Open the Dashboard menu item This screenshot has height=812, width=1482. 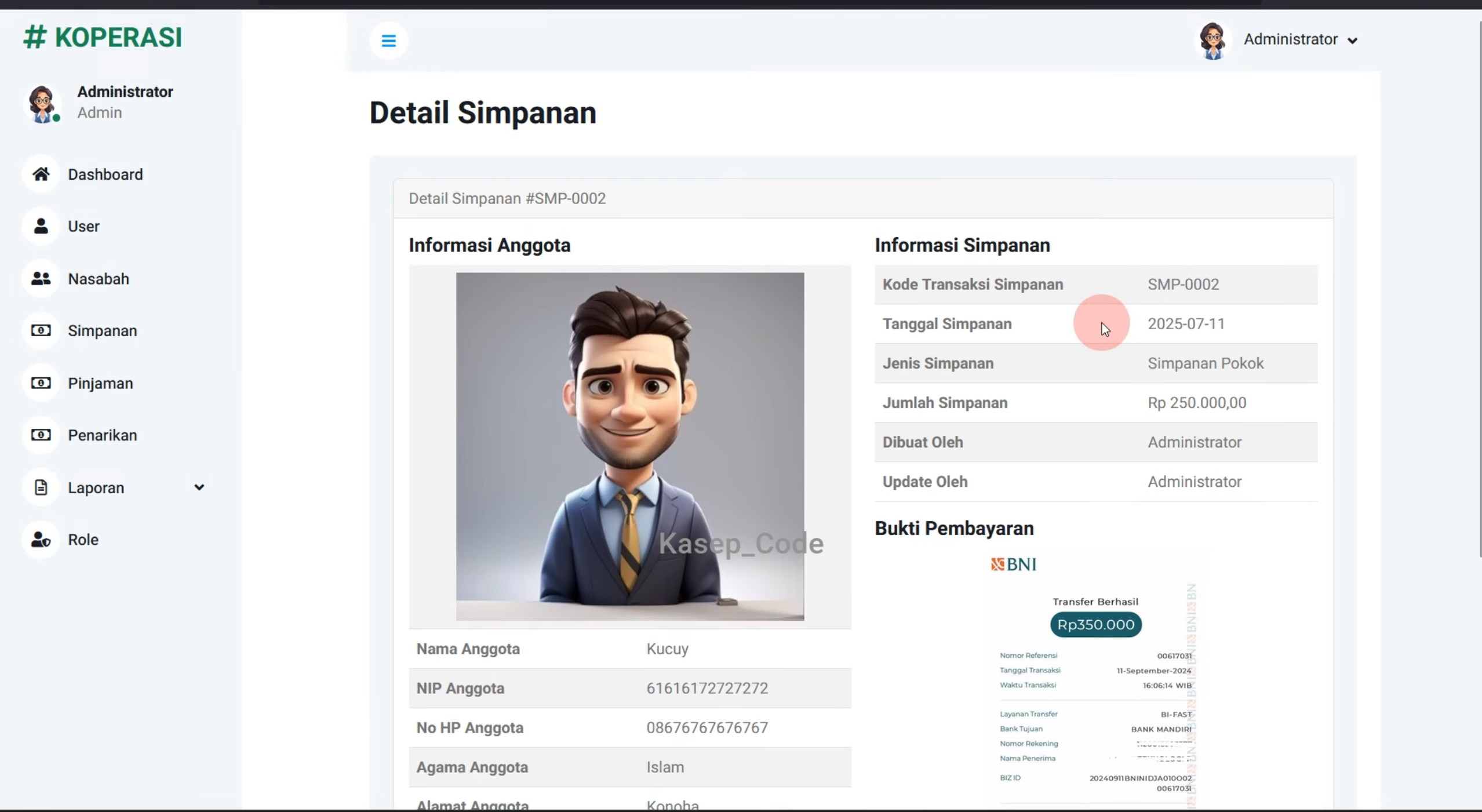pos(105,174)
